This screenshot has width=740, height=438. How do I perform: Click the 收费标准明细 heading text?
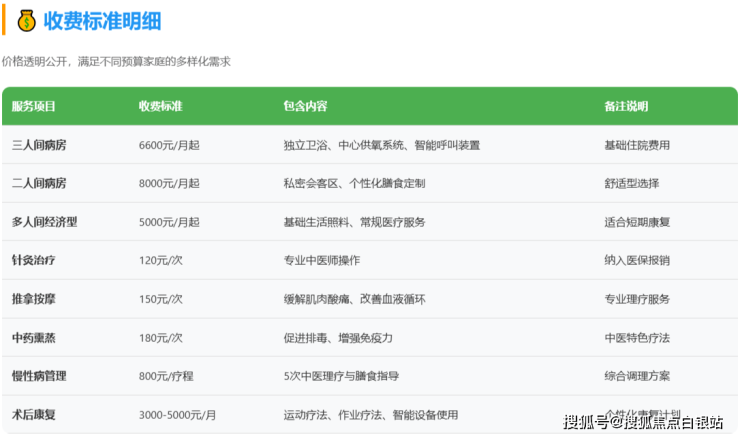click(102, 21)
